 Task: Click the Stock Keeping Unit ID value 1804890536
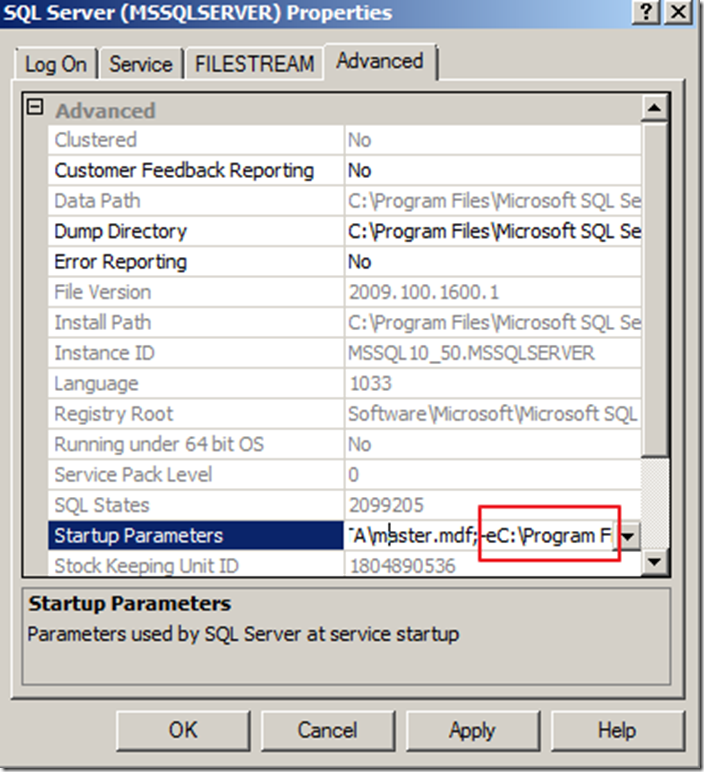[x=403, y=566]
